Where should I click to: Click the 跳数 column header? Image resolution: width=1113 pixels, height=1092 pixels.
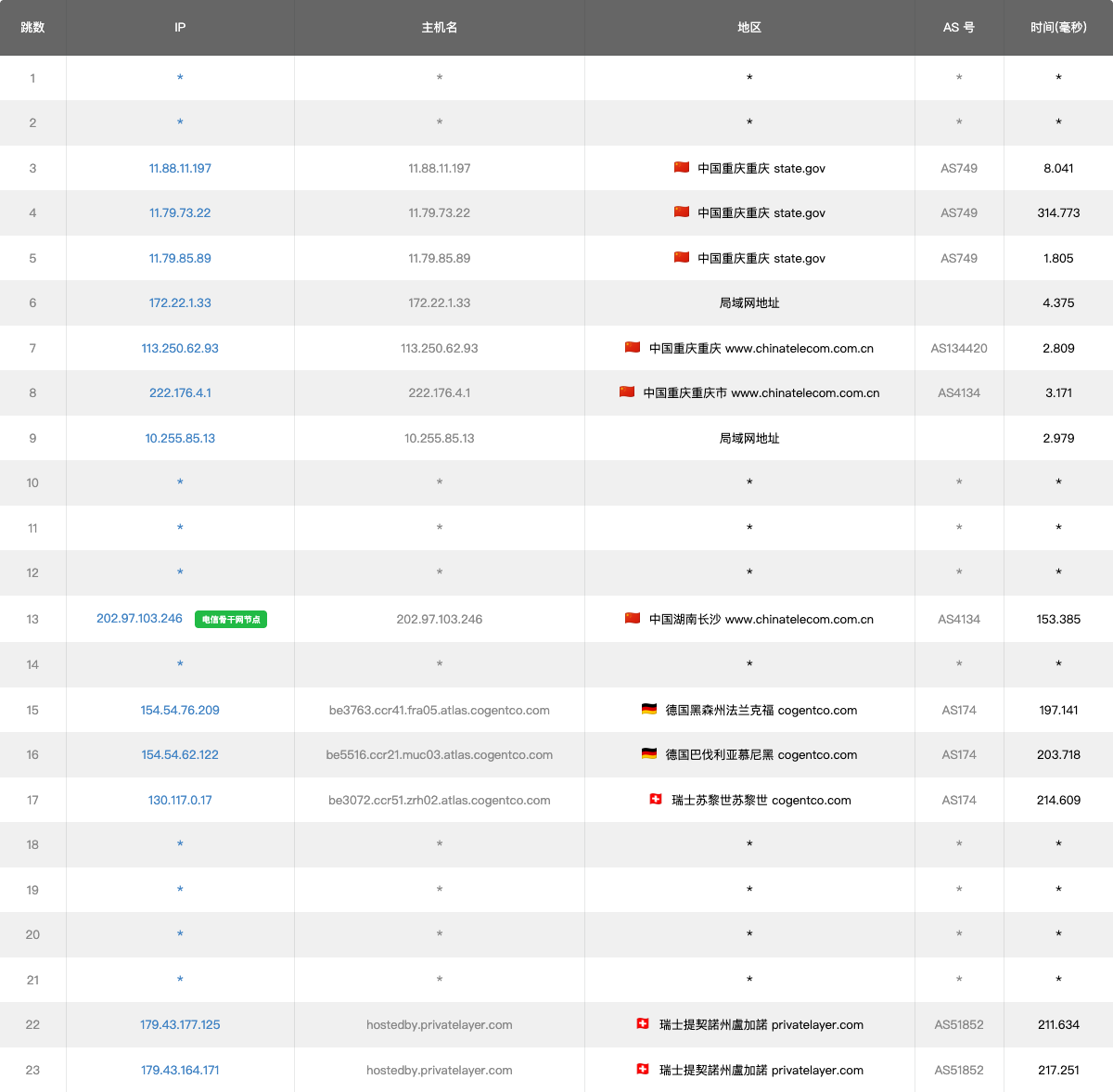[32, 28]
